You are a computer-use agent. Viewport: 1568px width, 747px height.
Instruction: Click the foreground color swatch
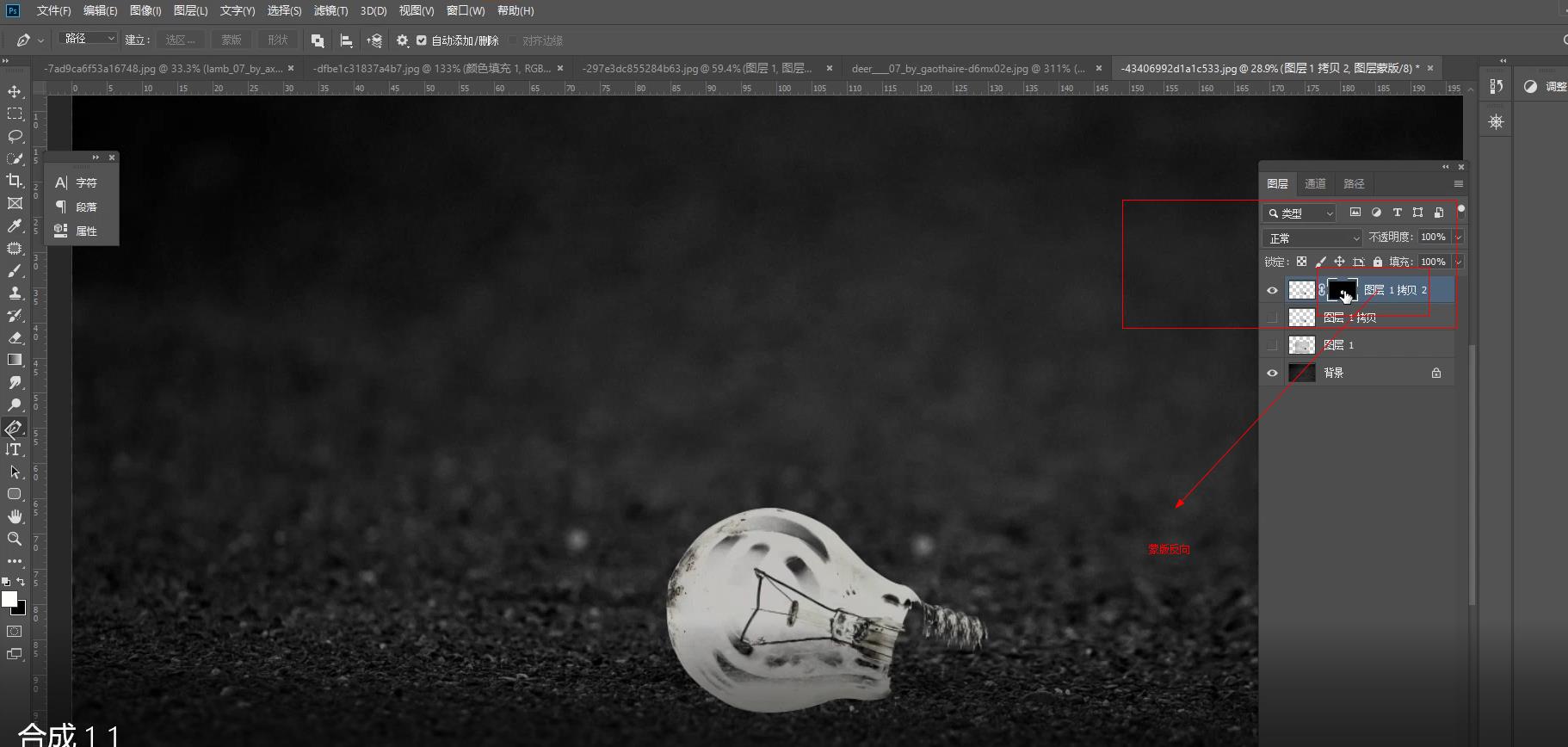9,599
